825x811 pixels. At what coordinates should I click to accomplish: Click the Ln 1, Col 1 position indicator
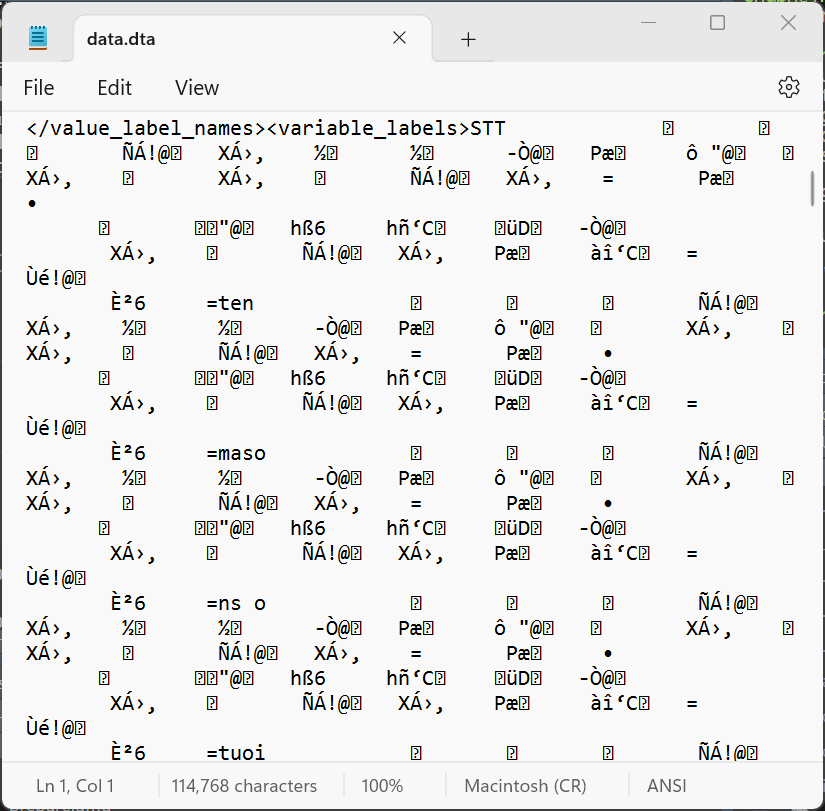click(x=75, y=786)
